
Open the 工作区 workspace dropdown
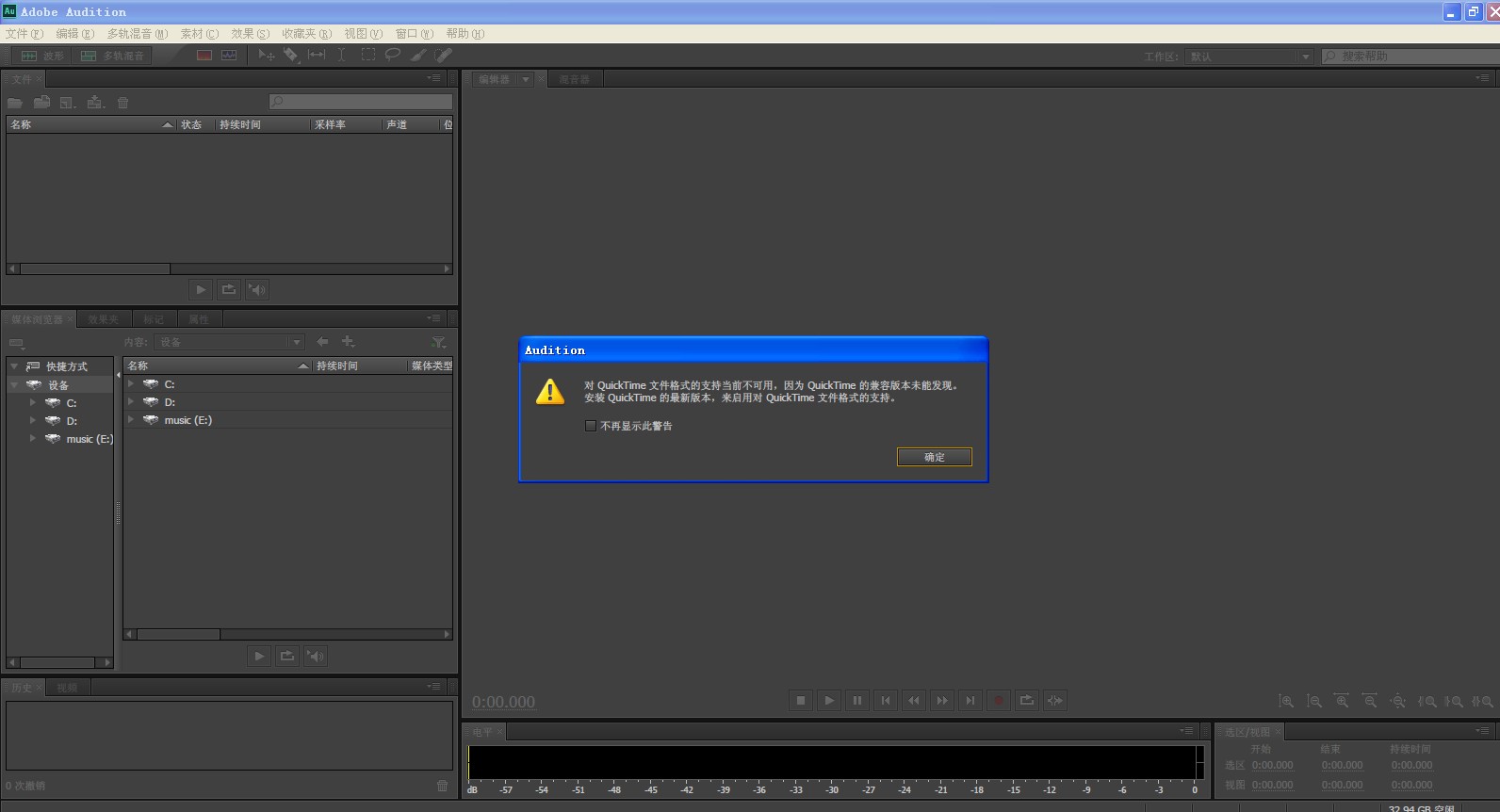coord(1247,57)
